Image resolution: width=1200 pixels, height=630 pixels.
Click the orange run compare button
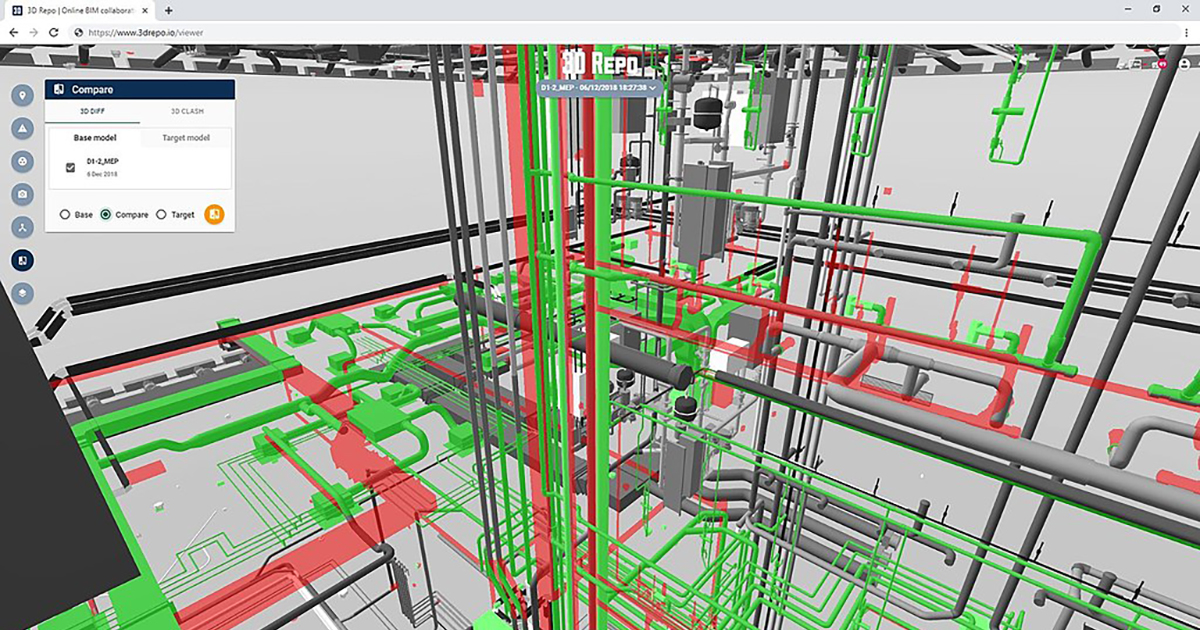point(214,214)
